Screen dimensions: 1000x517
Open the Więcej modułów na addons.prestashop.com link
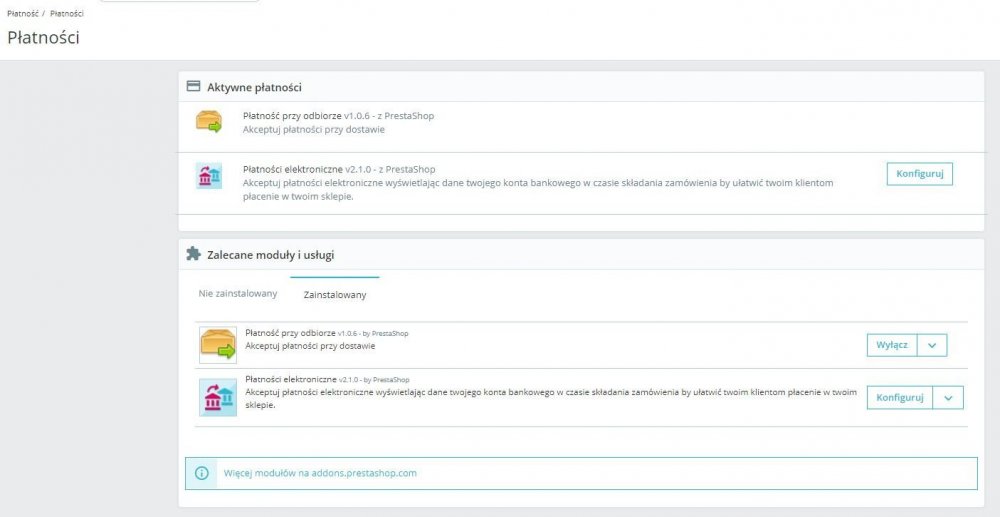pos(320,473)
